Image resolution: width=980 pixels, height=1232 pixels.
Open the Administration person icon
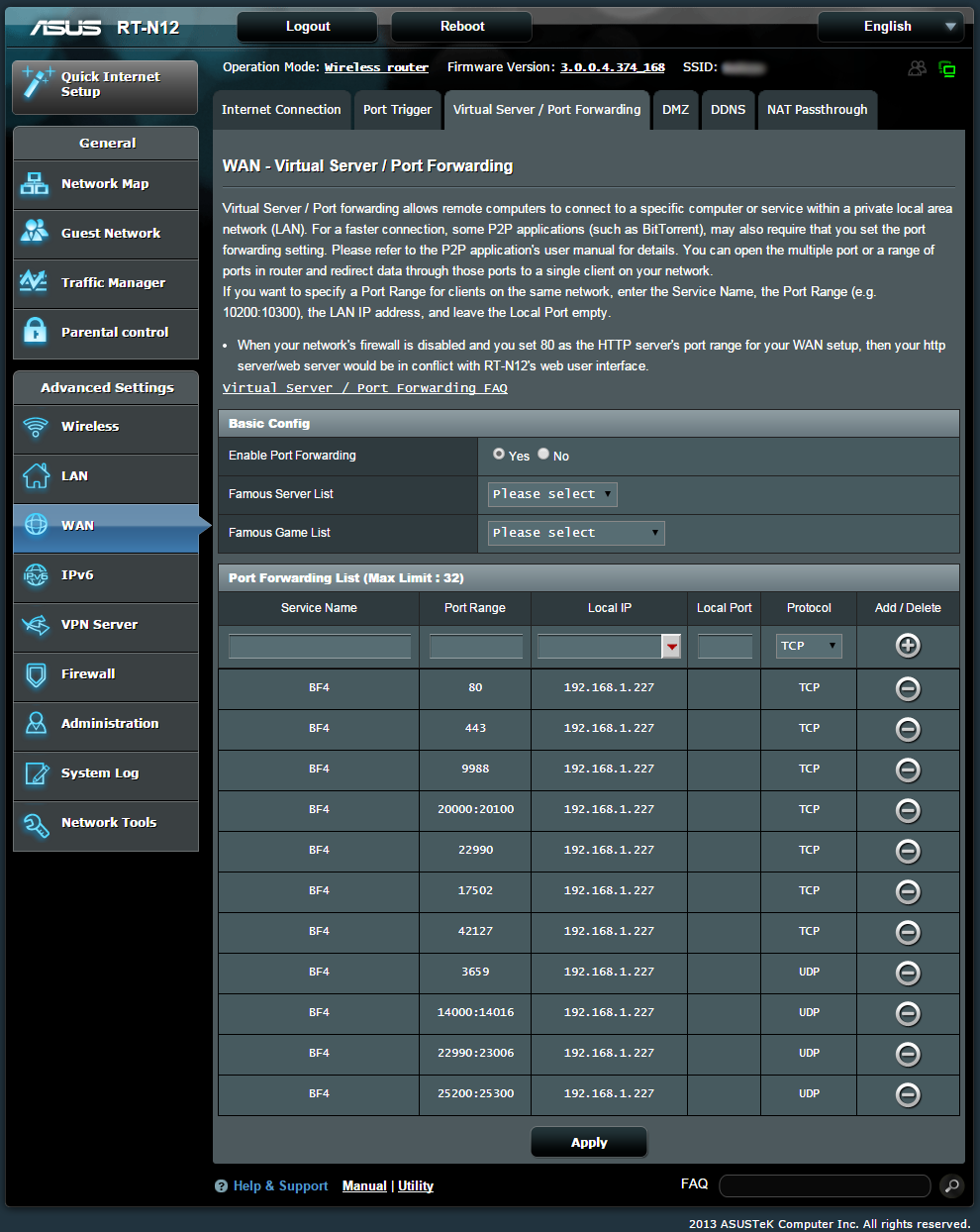click(36, 723)
